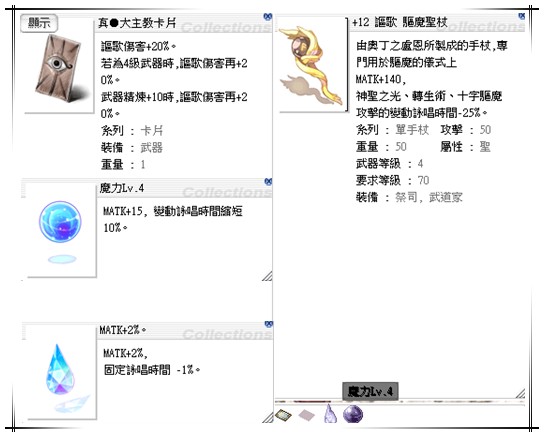Click the 武器等級 : 4 line
Viewport: 544px width, 437px height.
click(x=390, y=163)
